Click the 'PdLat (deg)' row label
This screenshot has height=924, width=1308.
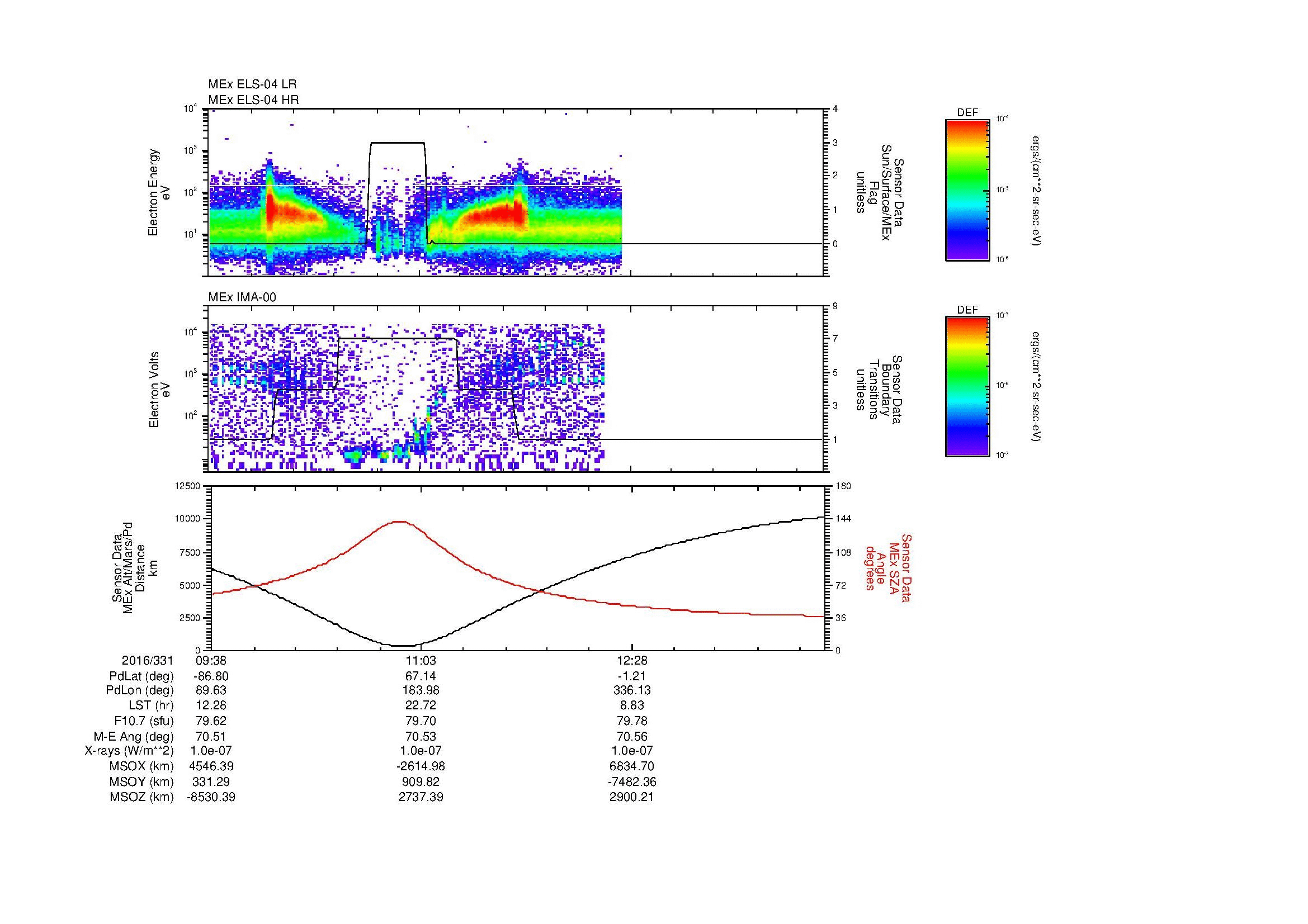coord(141,676)
